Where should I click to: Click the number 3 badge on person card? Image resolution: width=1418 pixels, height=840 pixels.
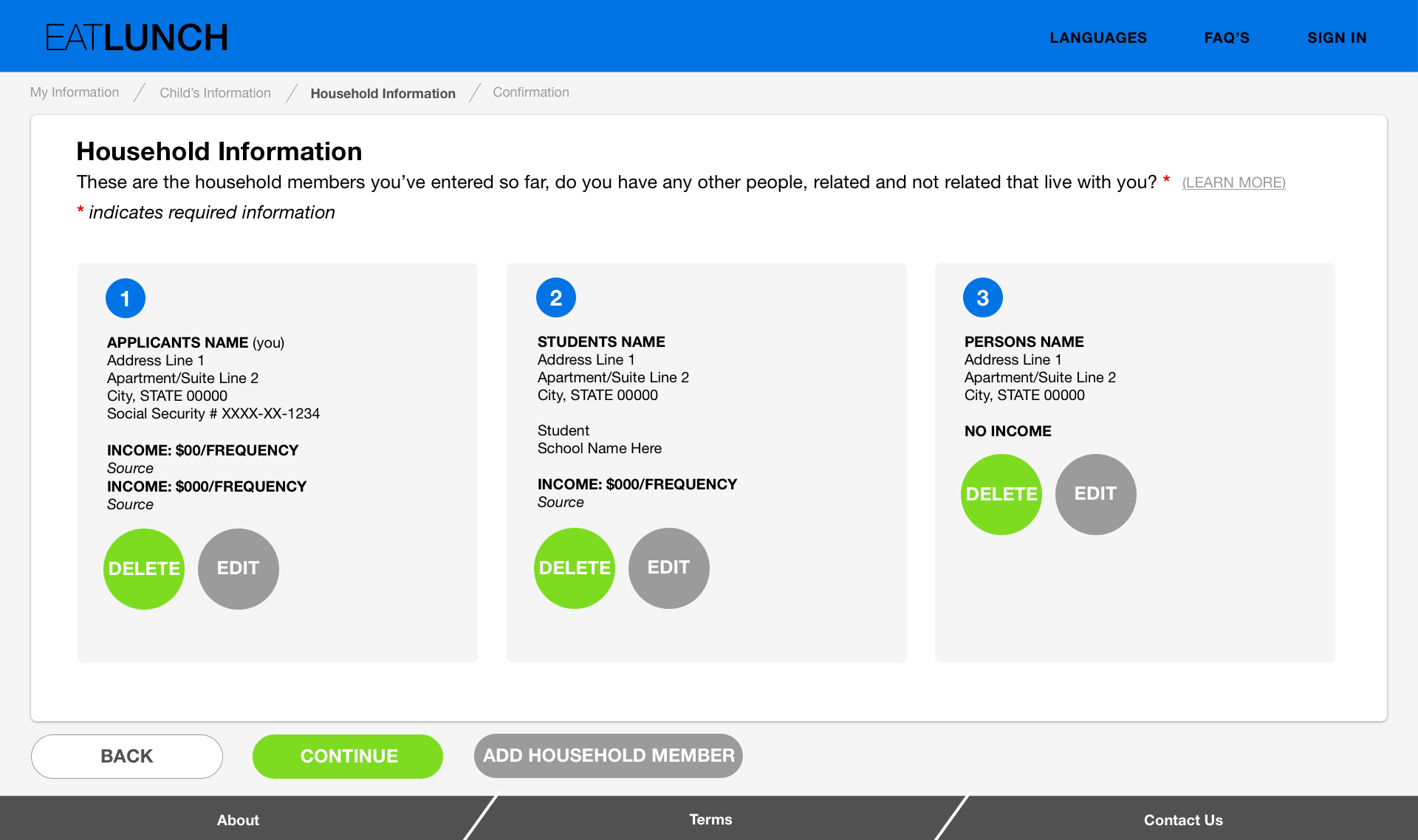pos(983,297)
